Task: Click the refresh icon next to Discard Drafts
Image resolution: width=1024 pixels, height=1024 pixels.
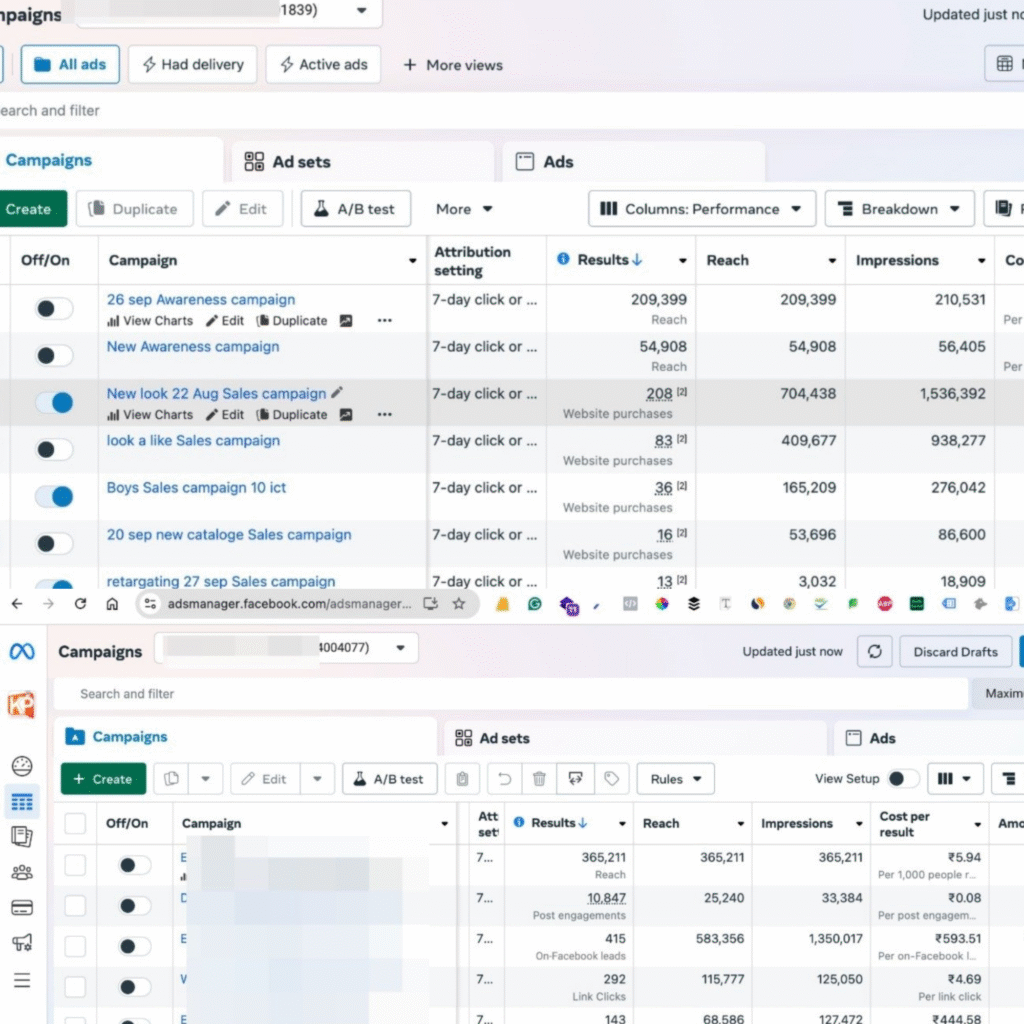Action: pos(874,651)
